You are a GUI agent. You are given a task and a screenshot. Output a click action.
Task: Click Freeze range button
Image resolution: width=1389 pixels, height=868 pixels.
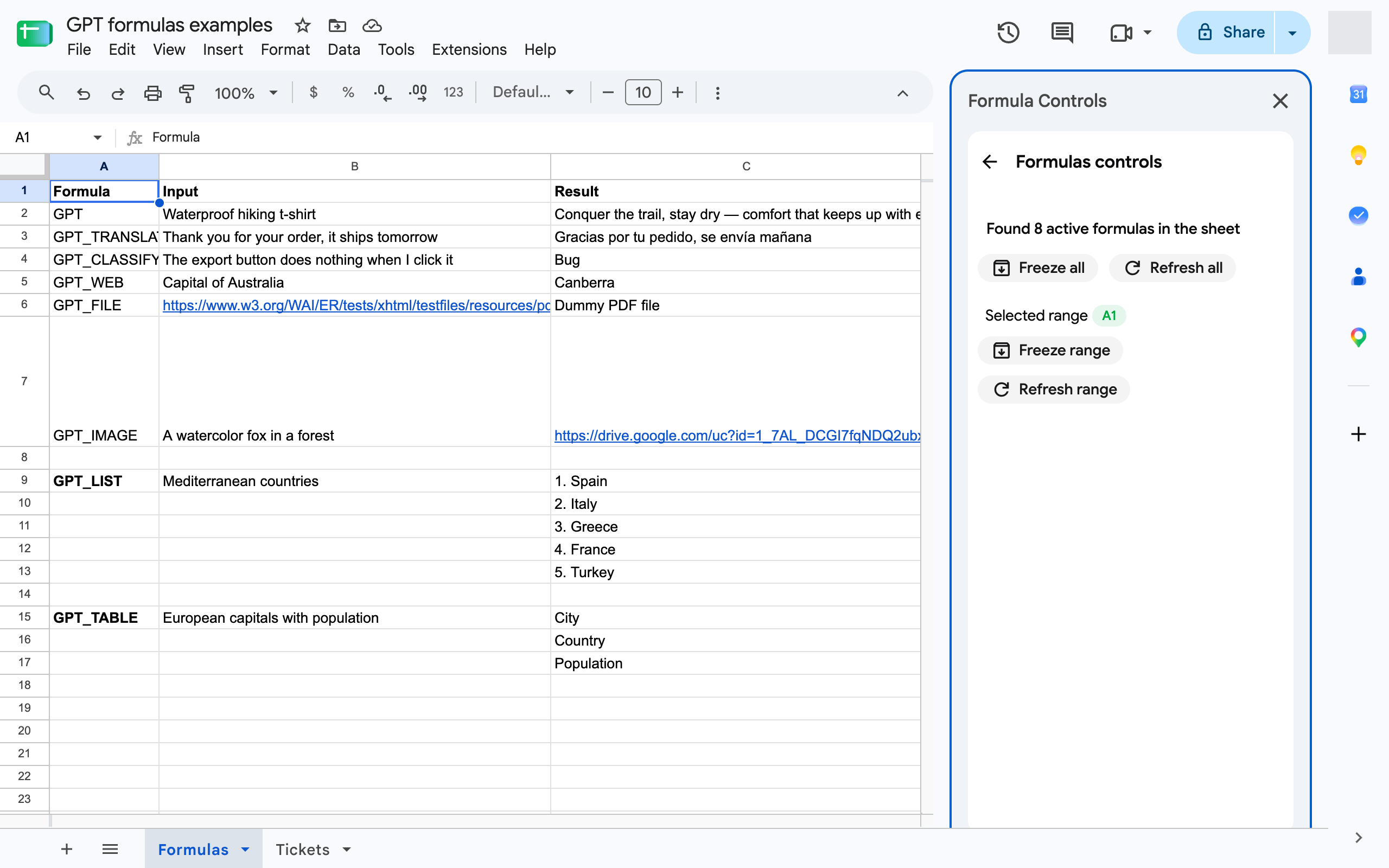pyautogui.click(x=1050, y=350)
